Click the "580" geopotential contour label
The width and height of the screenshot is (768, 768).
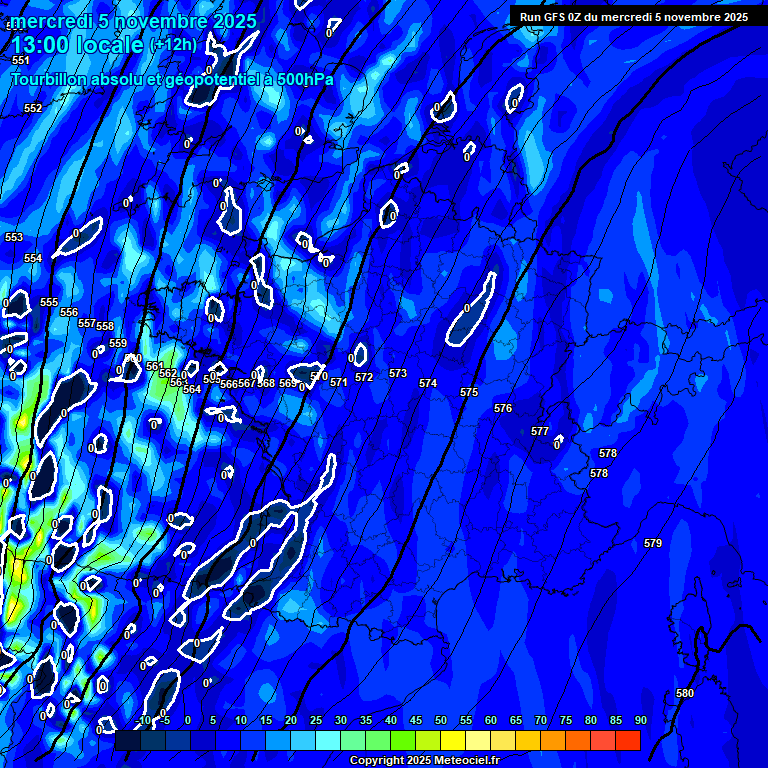tap(685, 693)
